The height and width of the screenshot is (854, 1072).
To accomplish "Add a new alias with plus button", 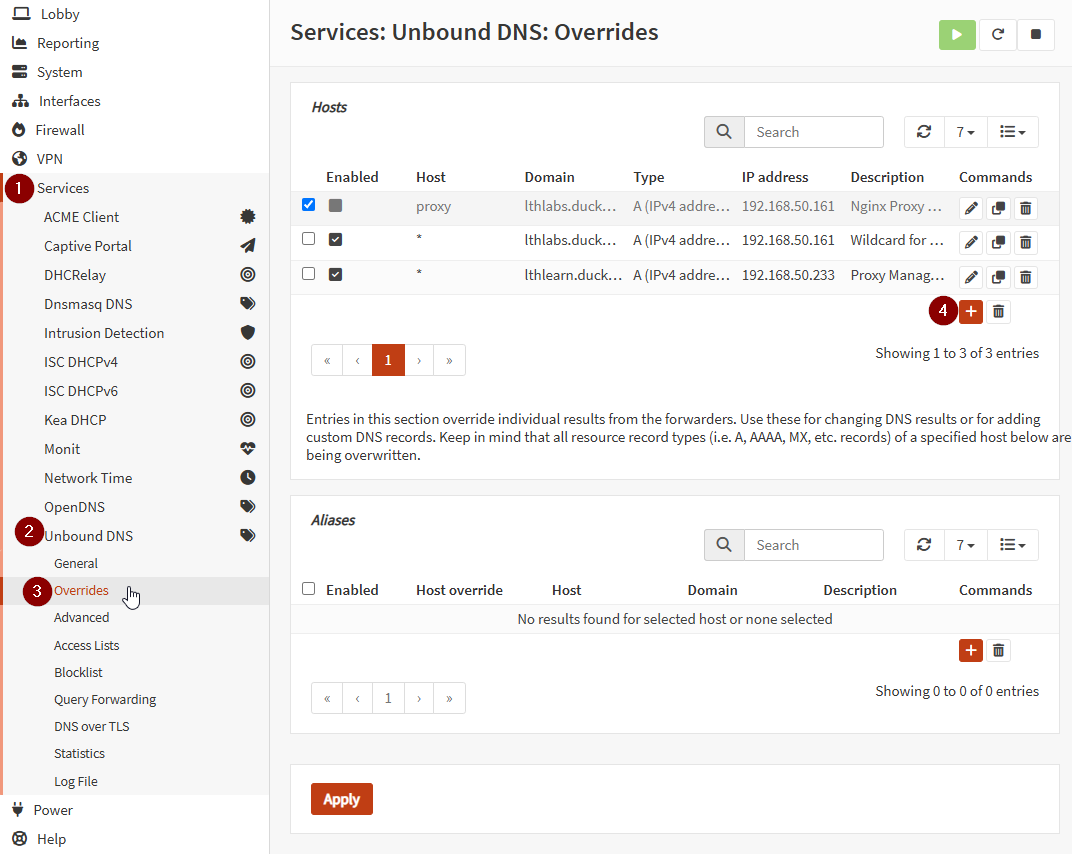I will (x=971, y=650).
